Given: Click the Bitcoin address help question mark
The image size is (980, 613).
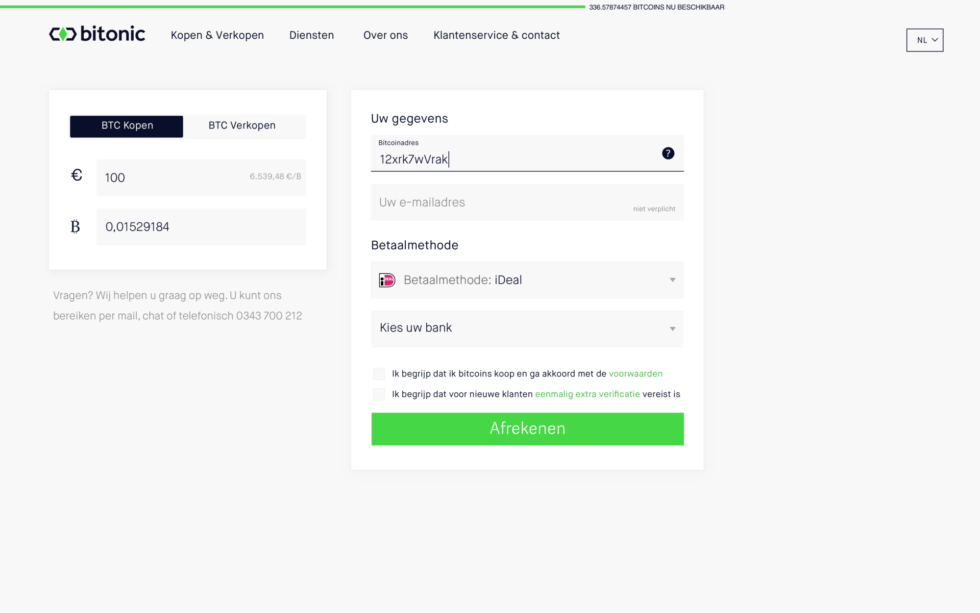Looking at the screenshot, I should pos(668,153).
